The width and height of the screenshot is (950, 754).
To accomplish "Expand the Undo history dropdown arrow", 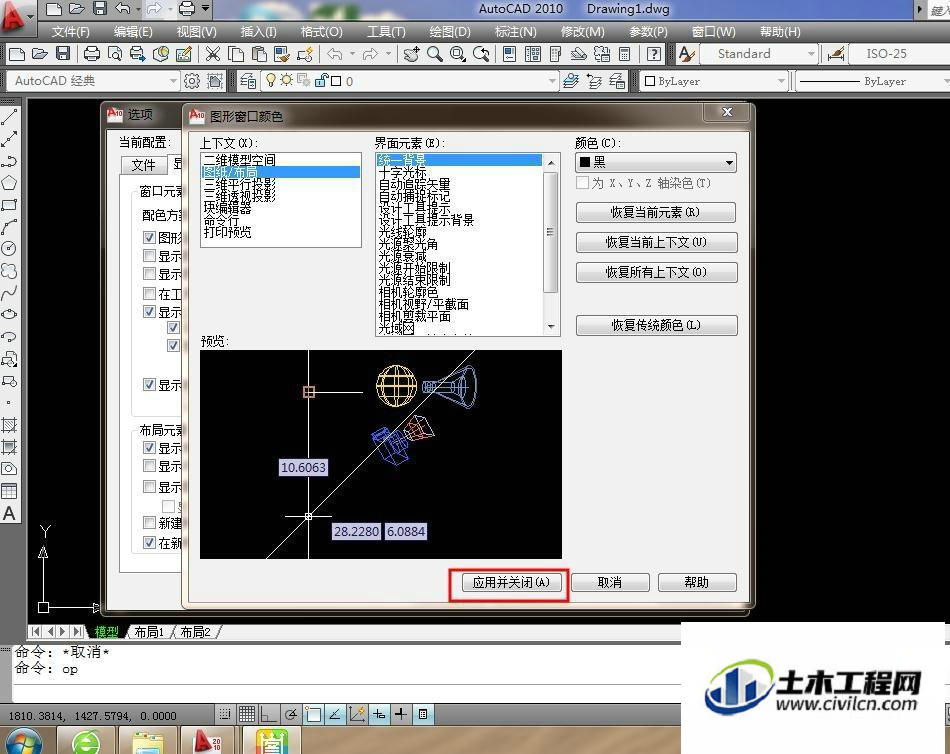I will coord(353,54).
